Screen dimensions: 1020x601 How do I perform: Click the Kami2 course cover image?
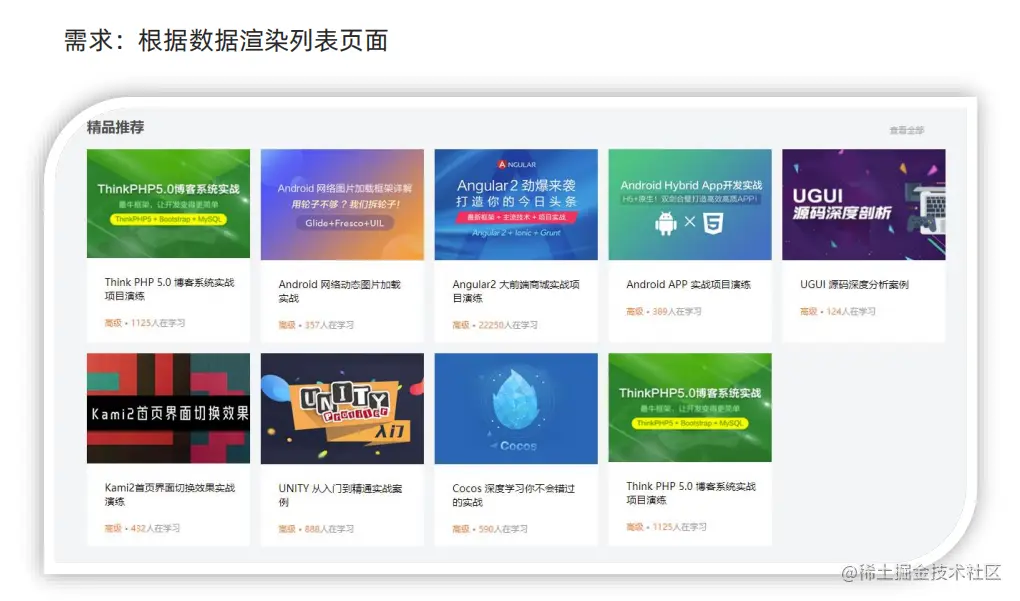coord(167,407)
